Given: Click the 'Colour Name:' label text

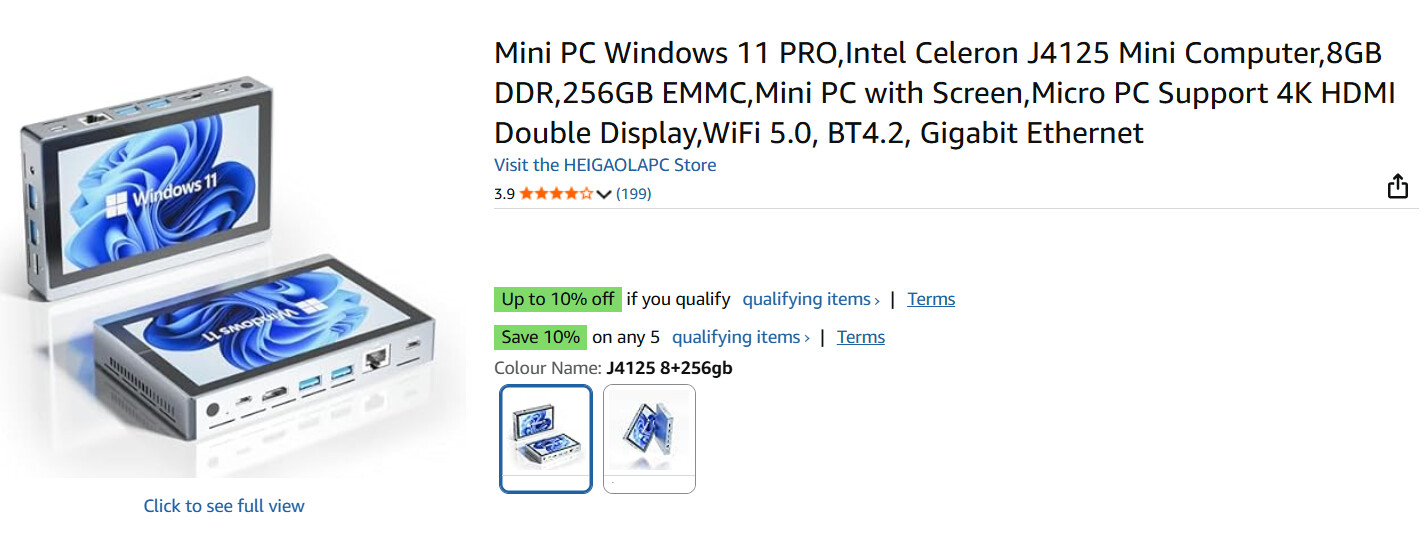Looking at the screenshot, I should (548, 368).
